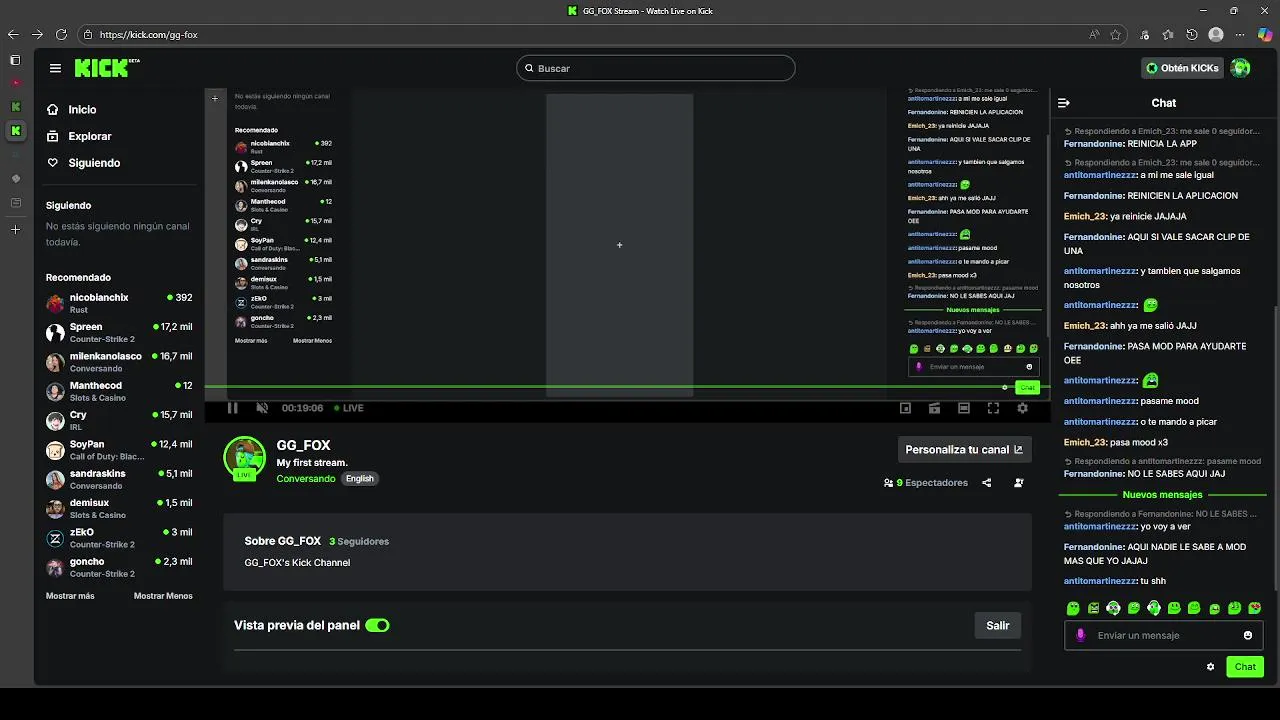Image resolution: width=1280 pixels, height=720 pixels.
Task: Refresh the browser page
Action: [61, 34]
